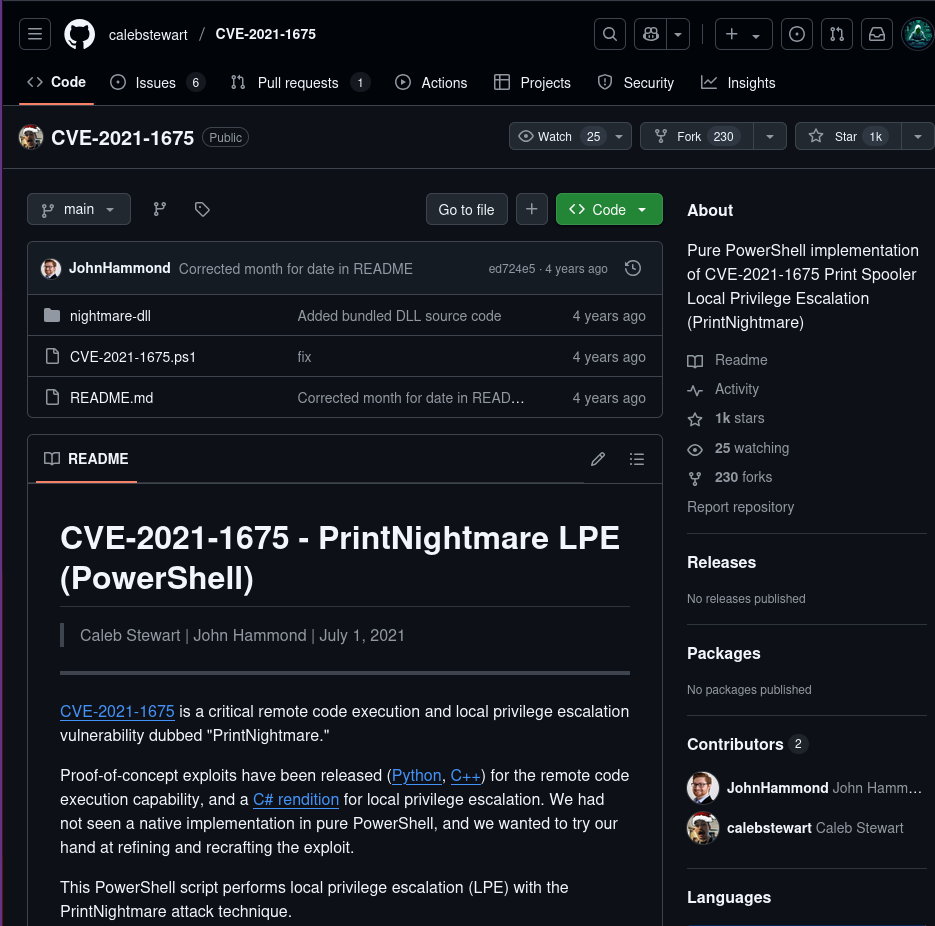Image resolution: width=935 pixels, height=926 pixels.
Task: Open the create new plus menu
Action: pyautogui.click(x=743, y=34)
